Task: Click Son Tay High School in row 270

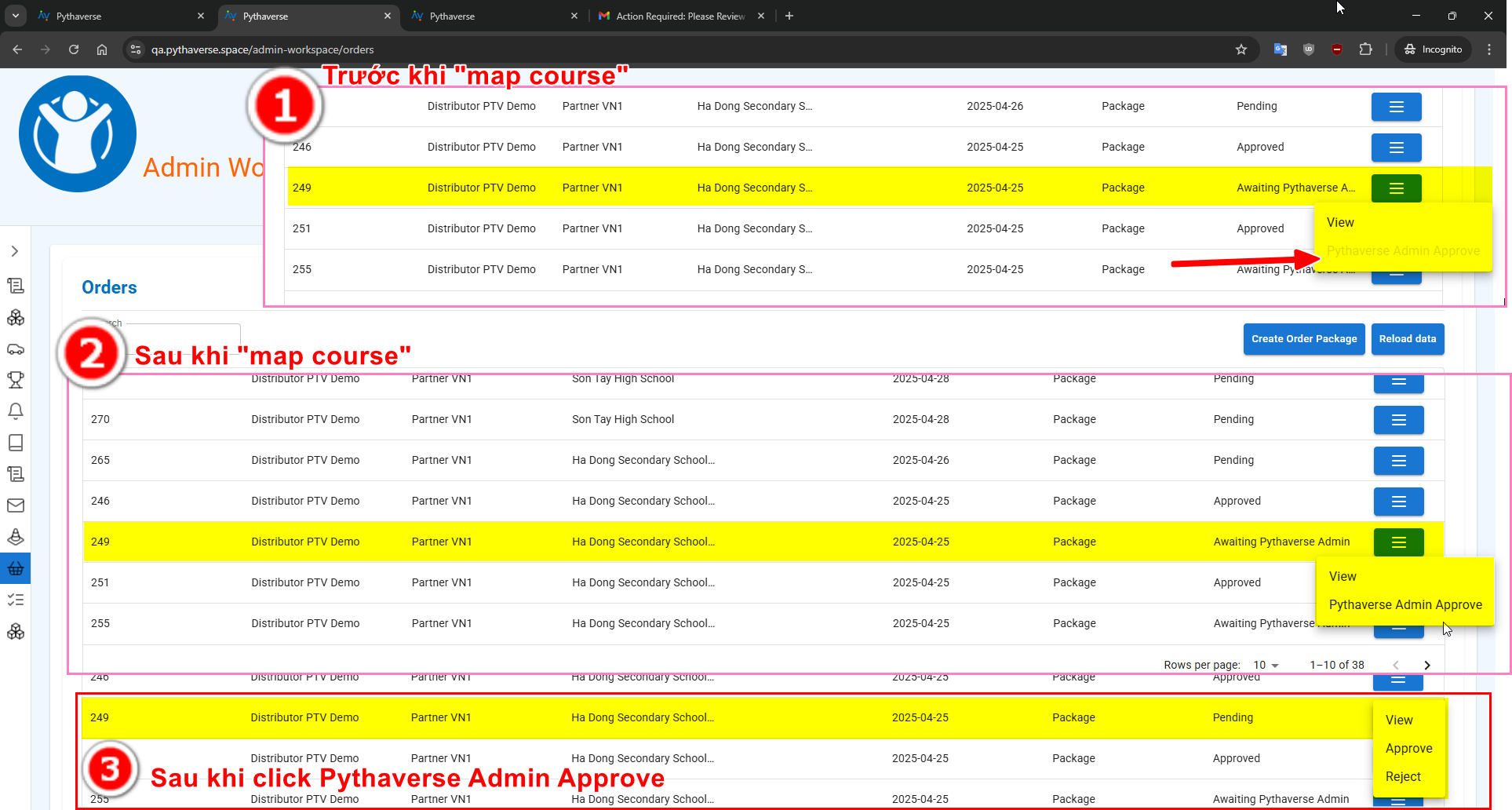Action: click(623, 420)
